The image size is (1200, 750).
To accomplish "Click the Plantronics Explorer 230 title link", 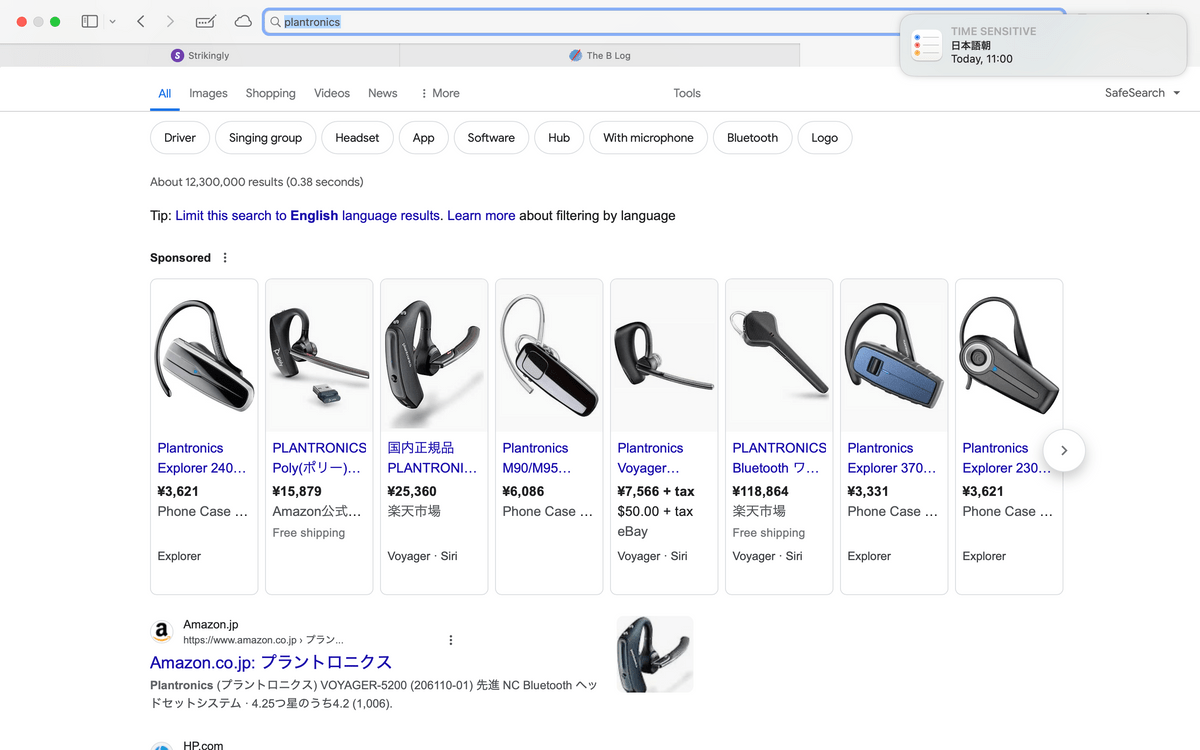I will point(1007,458).
